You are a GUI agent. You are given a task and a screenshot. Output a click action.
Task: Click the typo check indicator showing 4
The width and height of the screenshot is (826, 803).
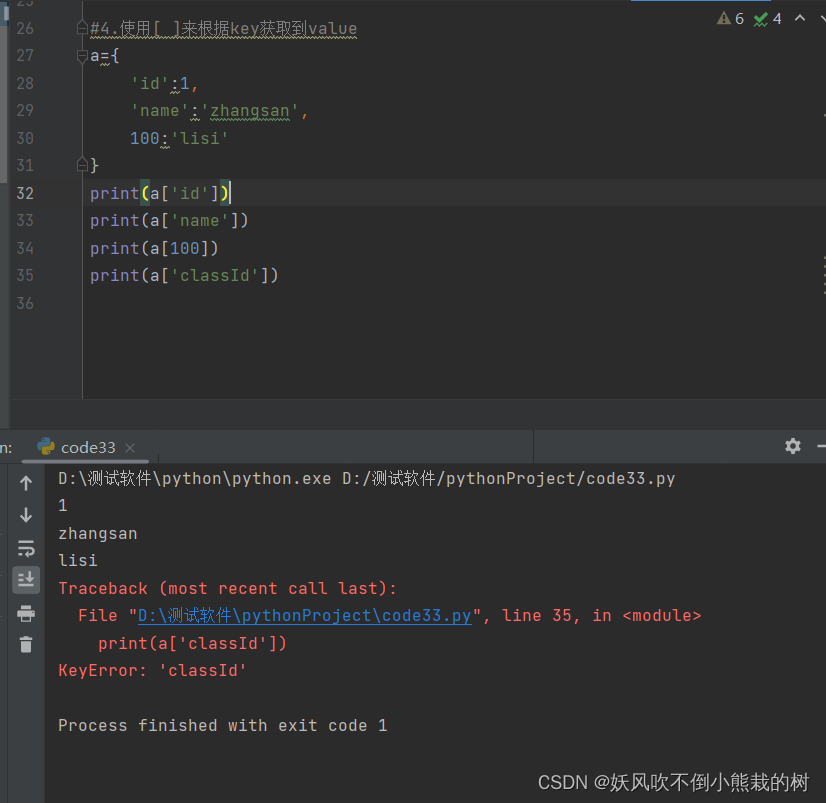point(768,19)
